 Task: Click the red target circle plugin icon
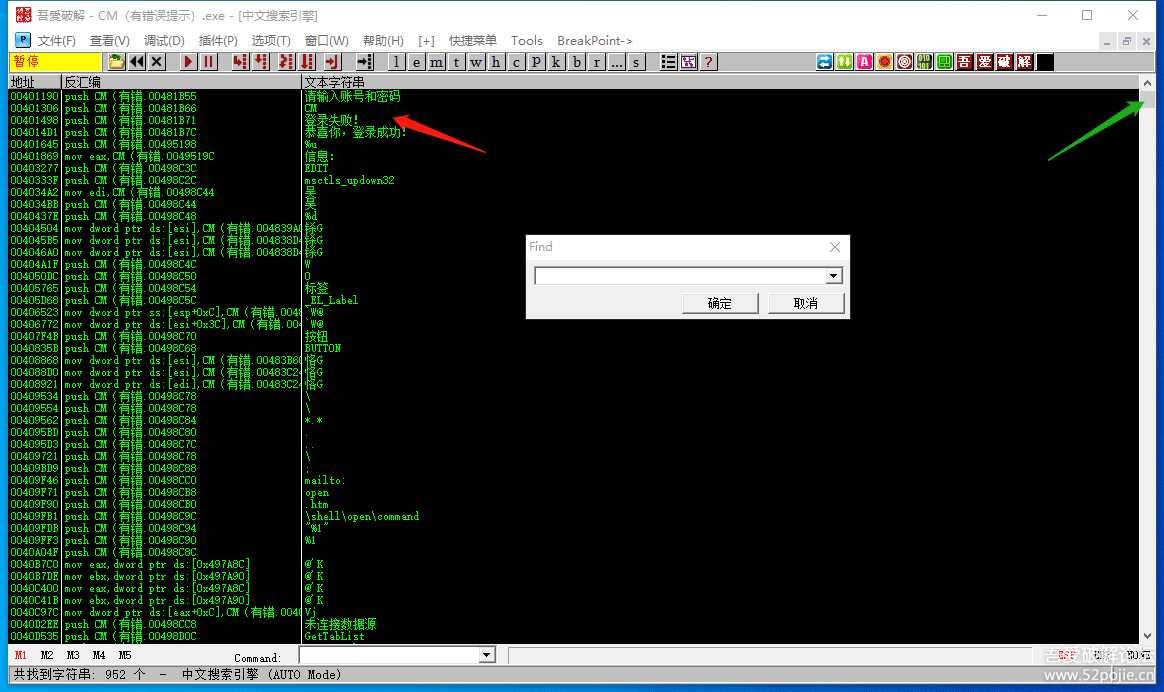(x=904, y=62)
